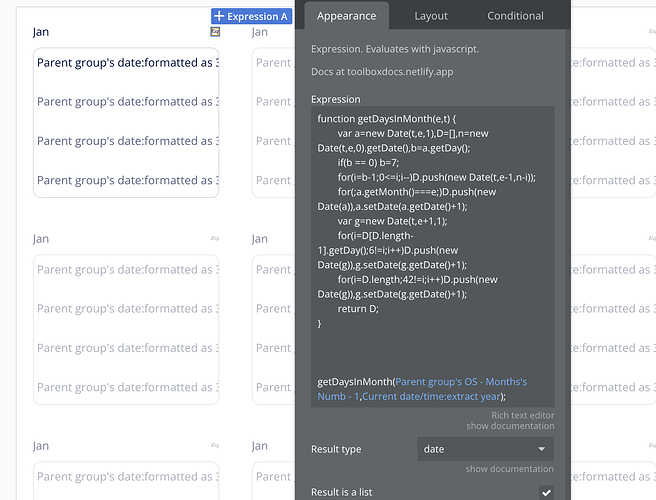Viewport: 656px width, 500px height.
Task: Click 'show documentation' below Result type
Action: click(510, 469)
